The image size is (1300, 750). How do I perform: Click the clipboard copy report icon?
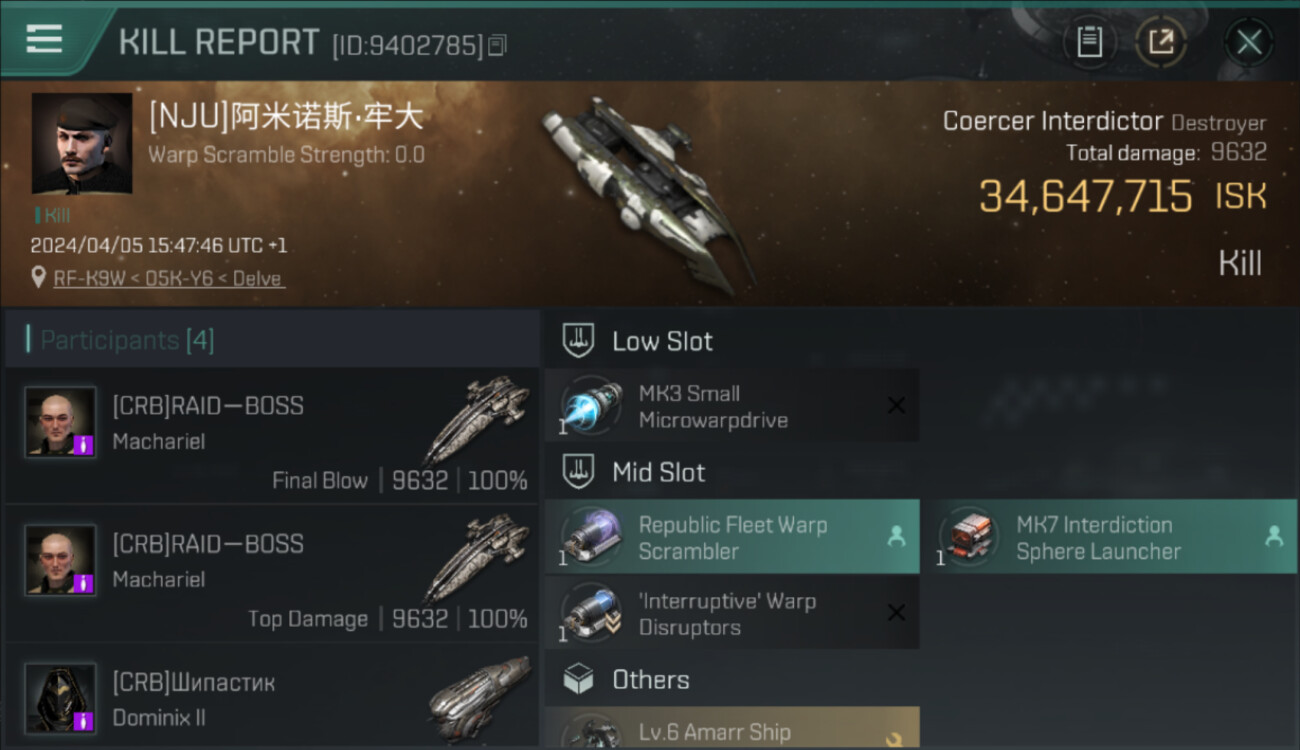pyautogui.click(x=1089, y=42)
